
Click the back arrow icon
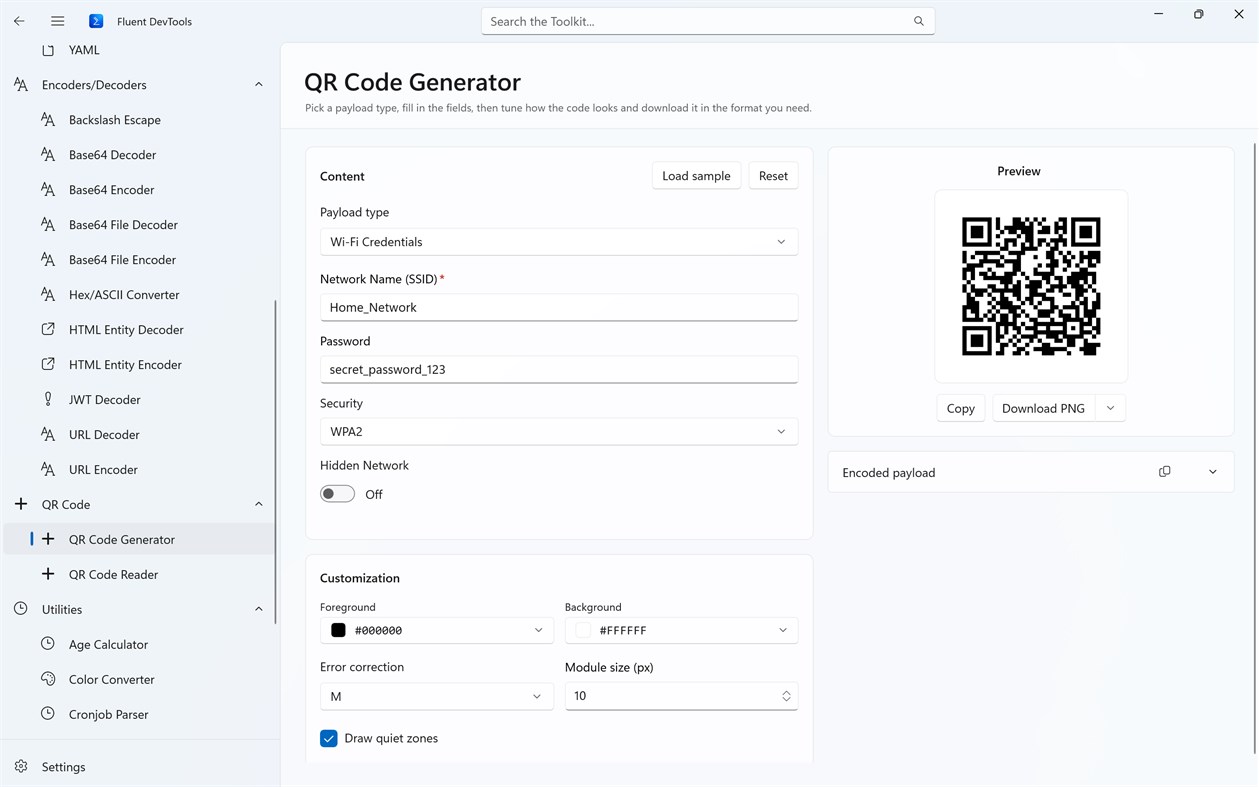point(19,21)
